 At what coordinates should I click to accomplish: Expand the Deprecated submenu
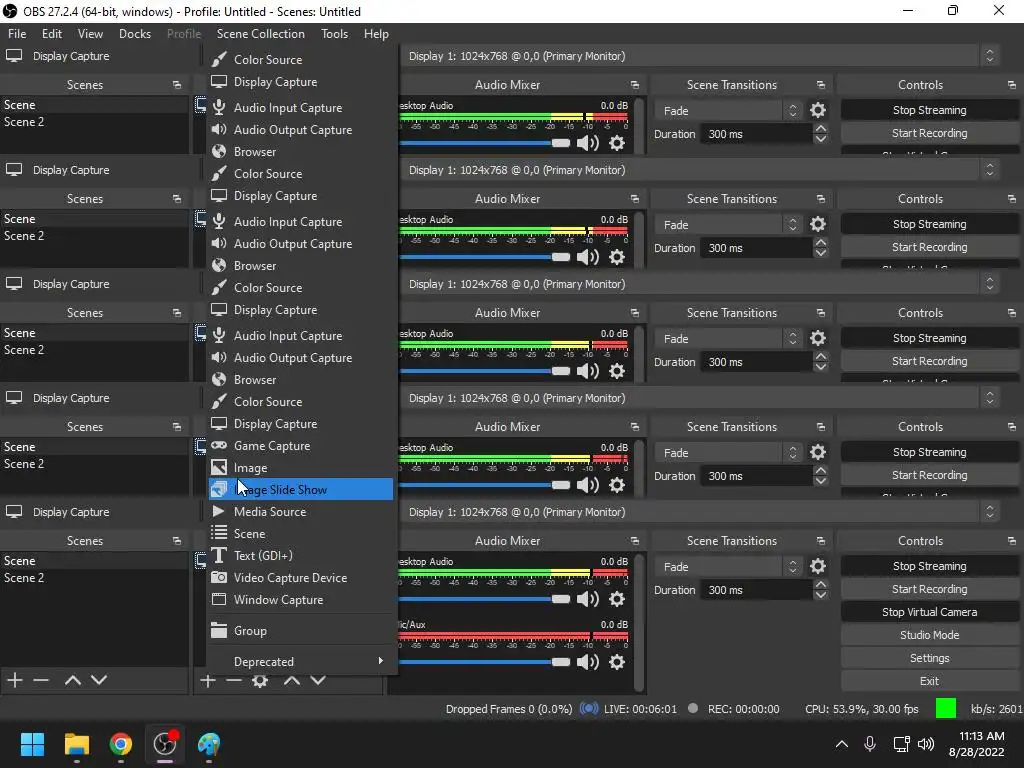(300, 662)
